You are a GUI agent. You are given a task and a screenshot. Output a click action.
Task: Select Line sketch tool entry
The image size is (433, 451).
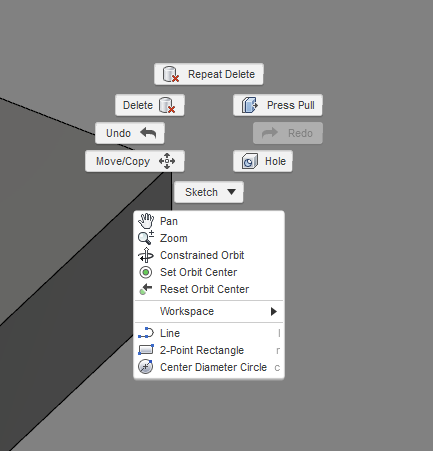click(x=209, y=333)
